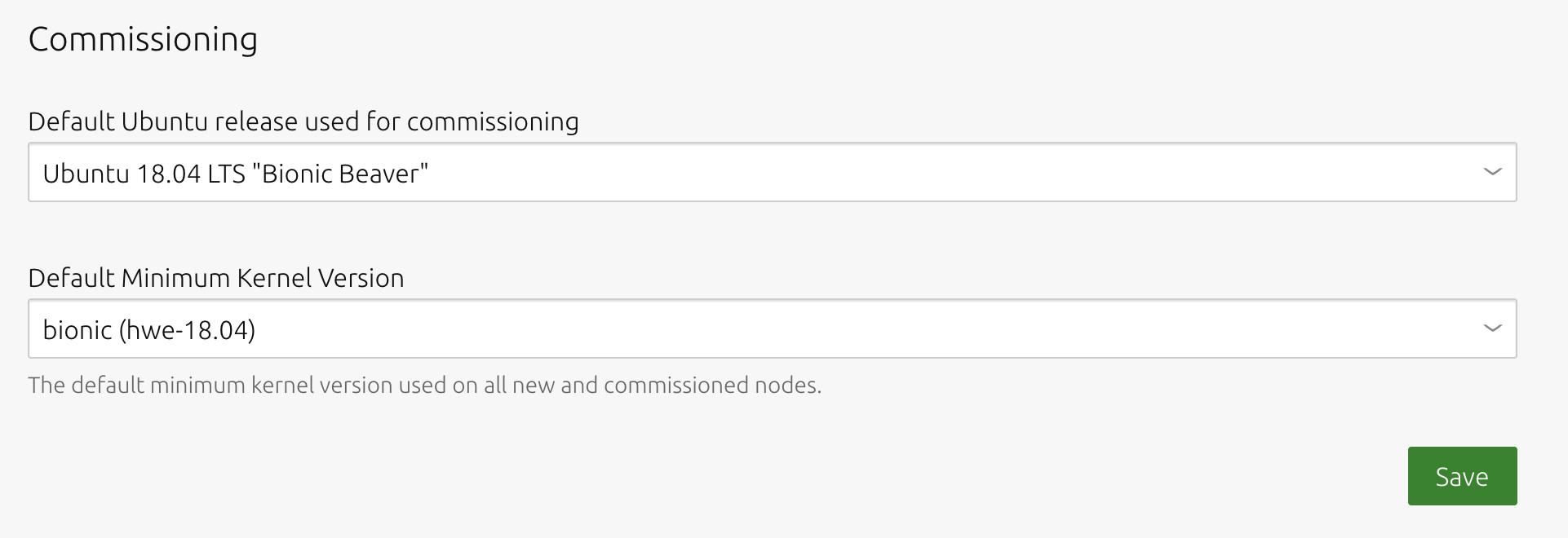This screenshot has height=538, width=1568.
Task: Focus the combo box showing "Bionic Beaver"
Action: (772, 172)
